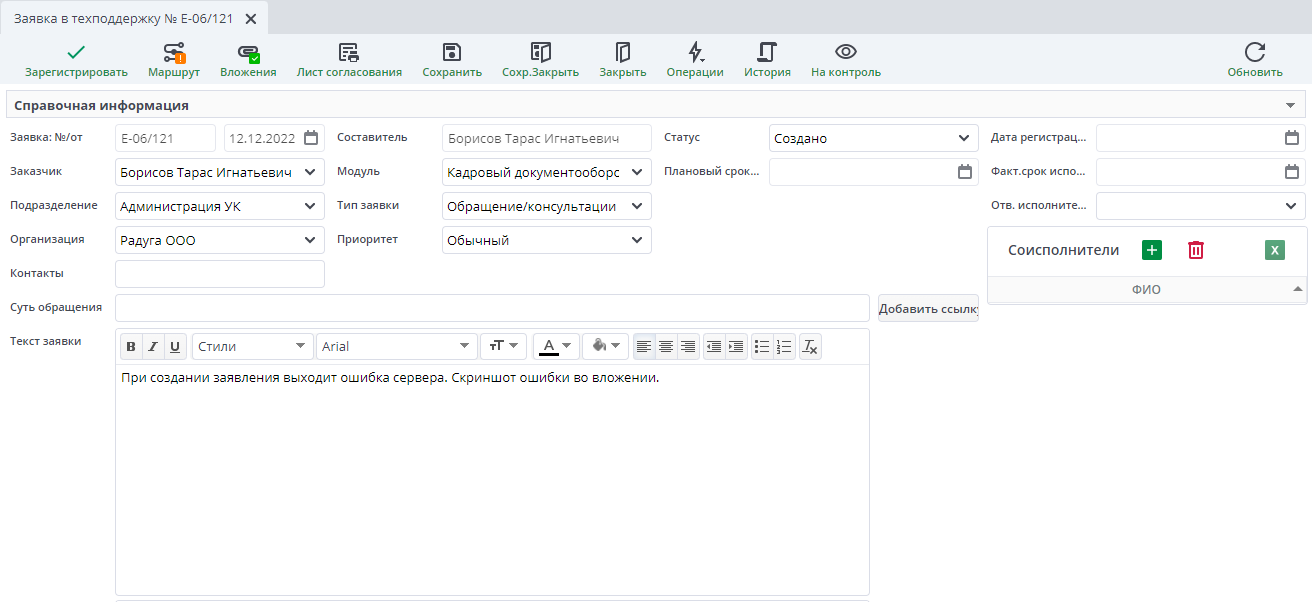
Task: Toggle underline text formatting
Action: tap(175, 347)
